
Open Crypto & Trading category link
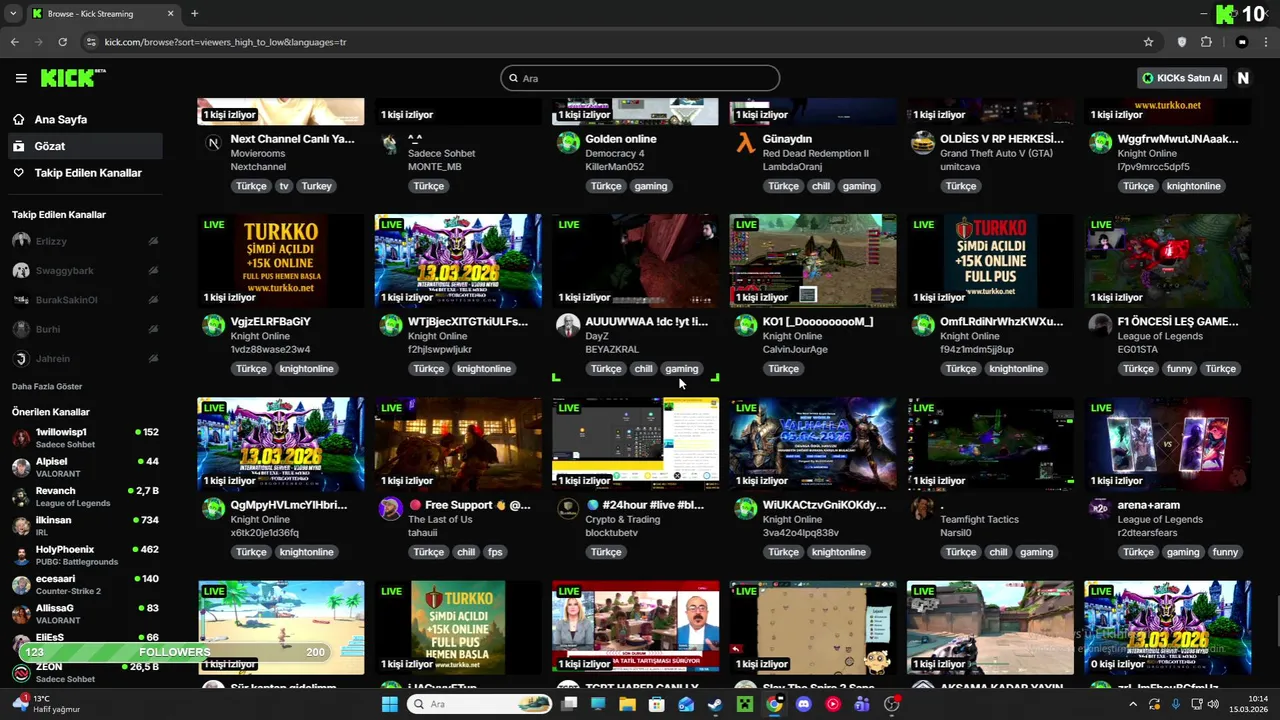(623, 519)
